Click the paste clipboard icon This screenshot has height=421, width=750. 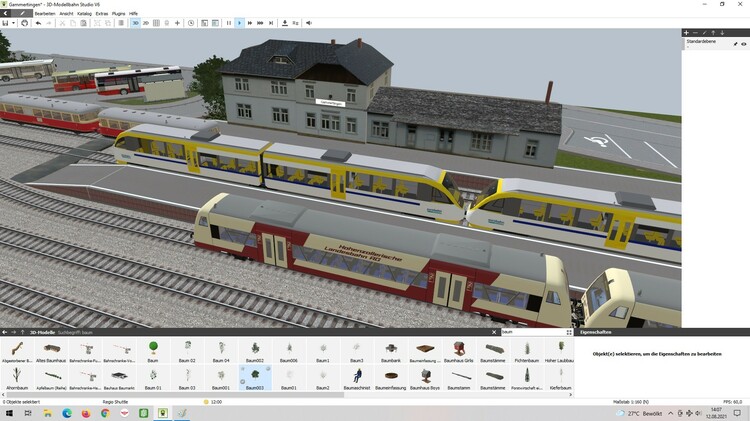pyautogui.click(x=83, y=23)
